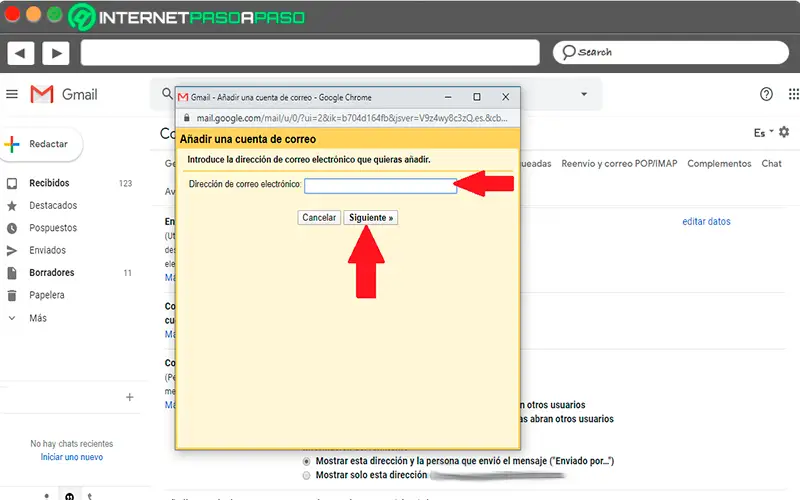Click the Dirección de correo electrónico input field
Image resolution: width=800 pixels, height=500 pixels.
(381, 186)
